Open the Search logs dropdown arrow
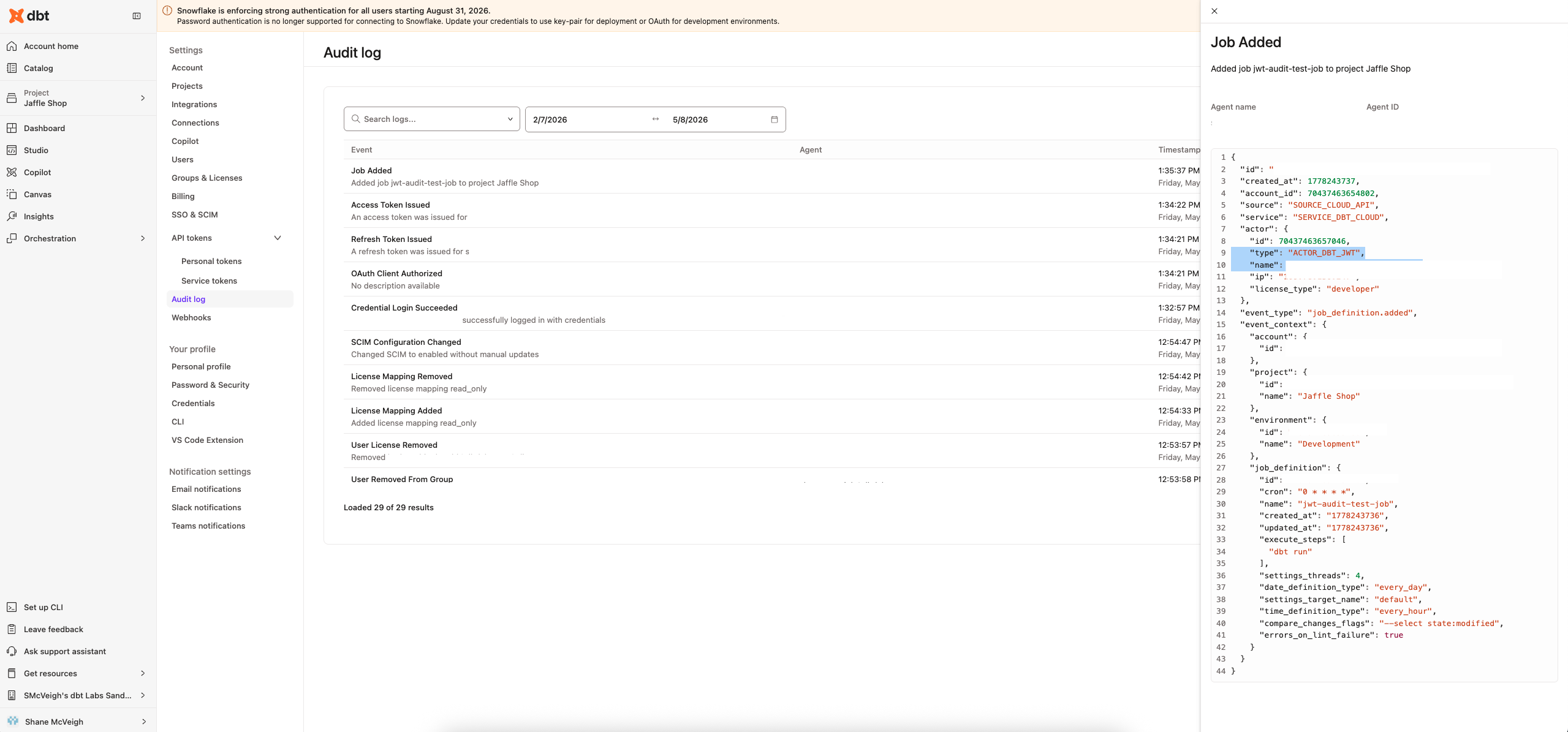Viewport: 1568px width, 732px height. tap(510, 119)
